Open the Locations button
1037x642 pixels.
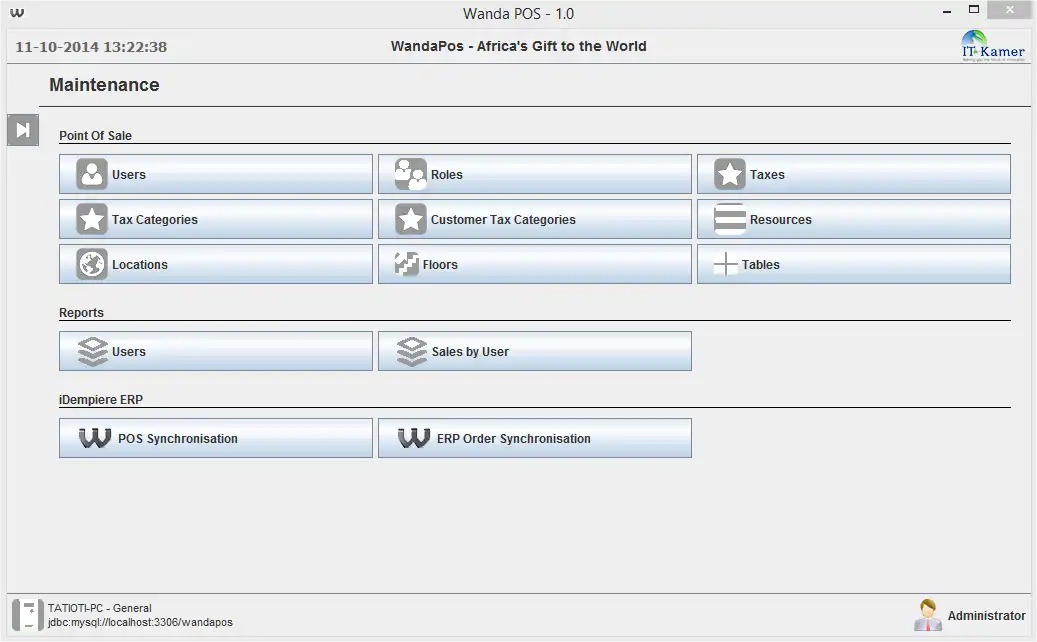click(216, 264)
